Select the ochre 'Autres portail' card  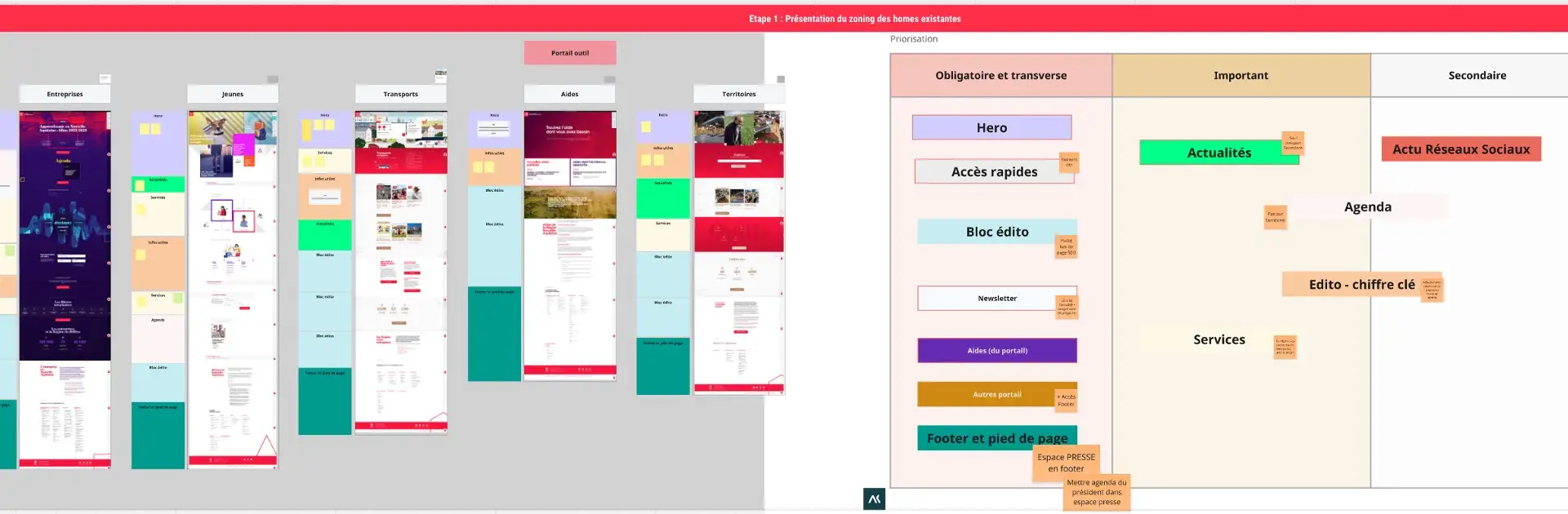(997, 394)
